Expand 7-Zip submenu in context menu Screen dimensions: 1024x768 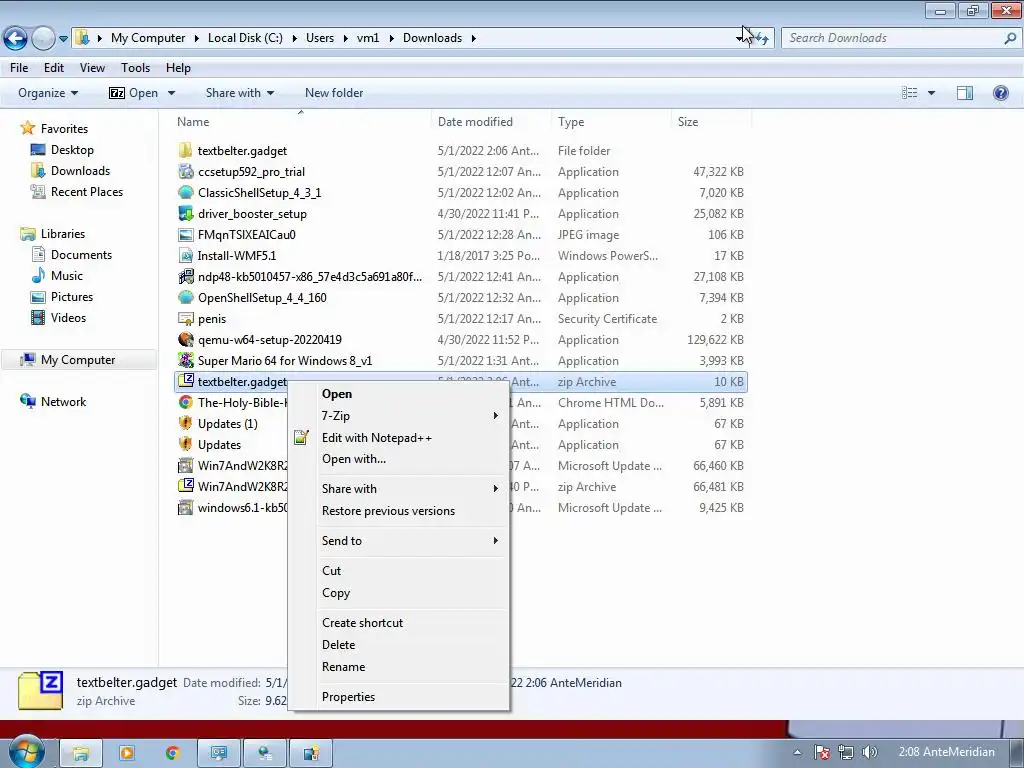point(398,416)
